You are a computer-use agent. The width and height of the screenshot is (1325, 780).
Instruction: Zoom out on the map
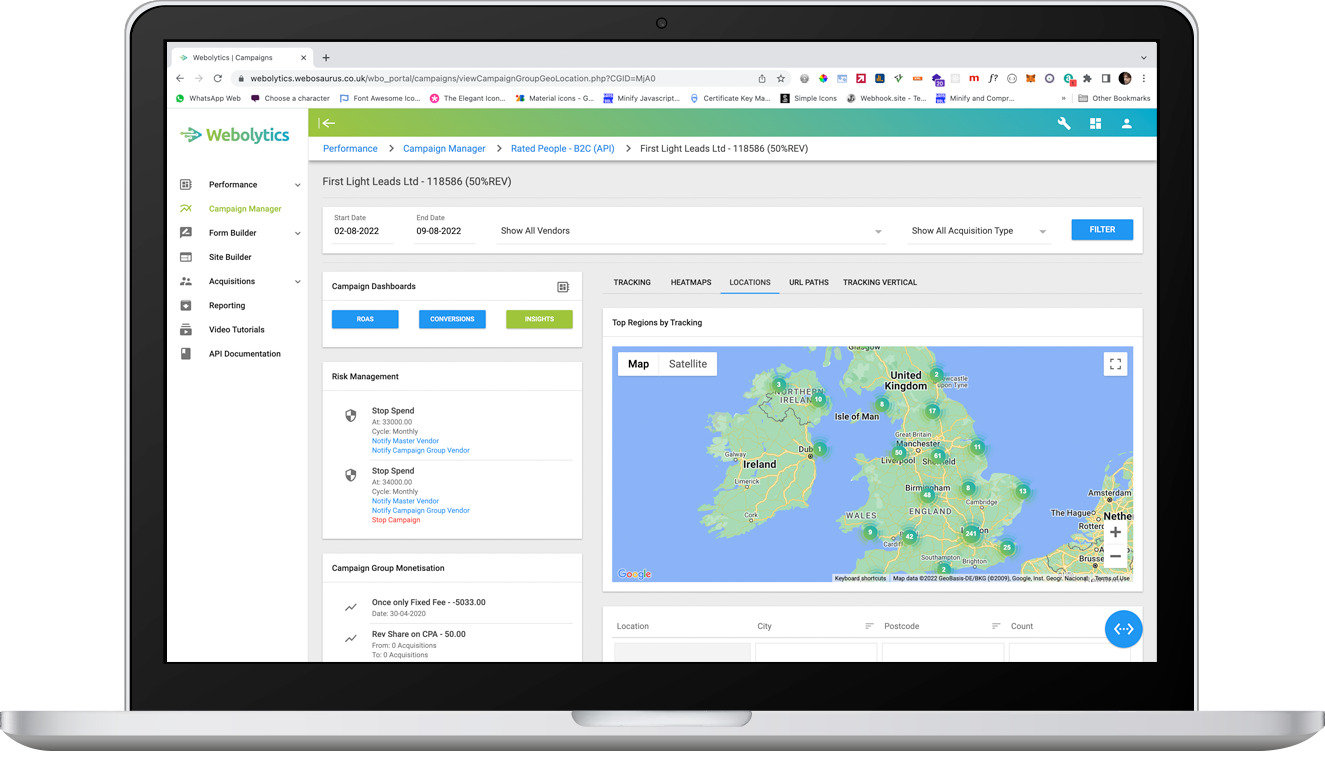1115,556
